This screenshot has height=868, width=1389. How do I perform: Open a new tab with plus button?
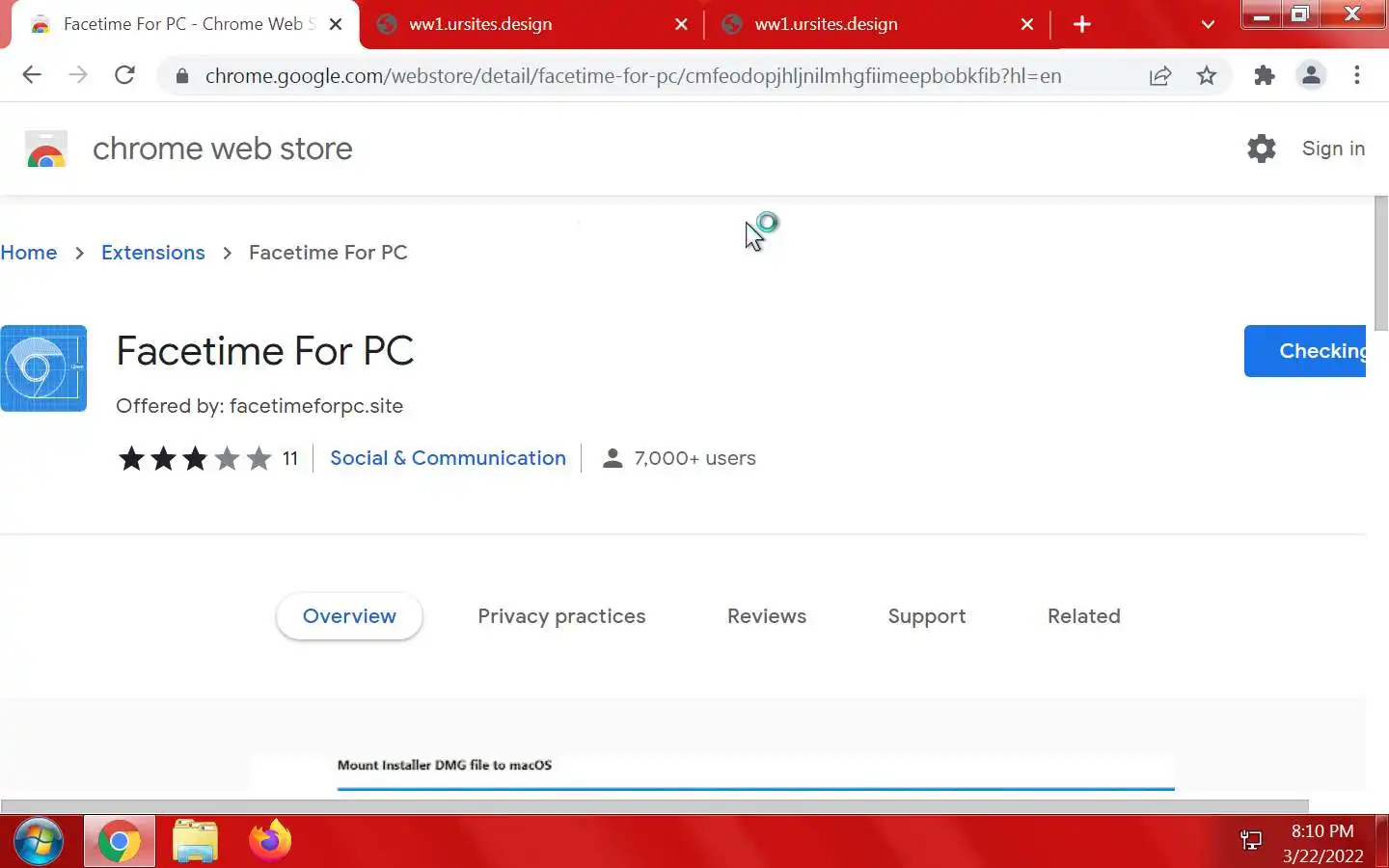1082,24
